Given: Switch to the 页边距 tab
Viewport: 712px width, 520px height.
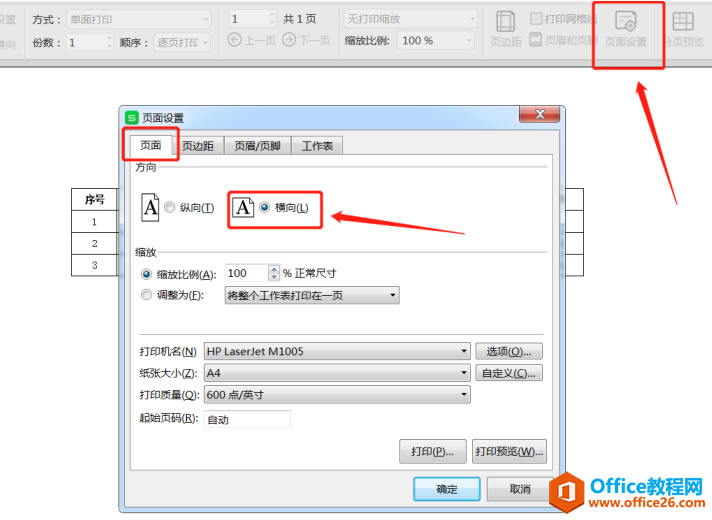Looking at the screenshot, I should click(198, 146).
